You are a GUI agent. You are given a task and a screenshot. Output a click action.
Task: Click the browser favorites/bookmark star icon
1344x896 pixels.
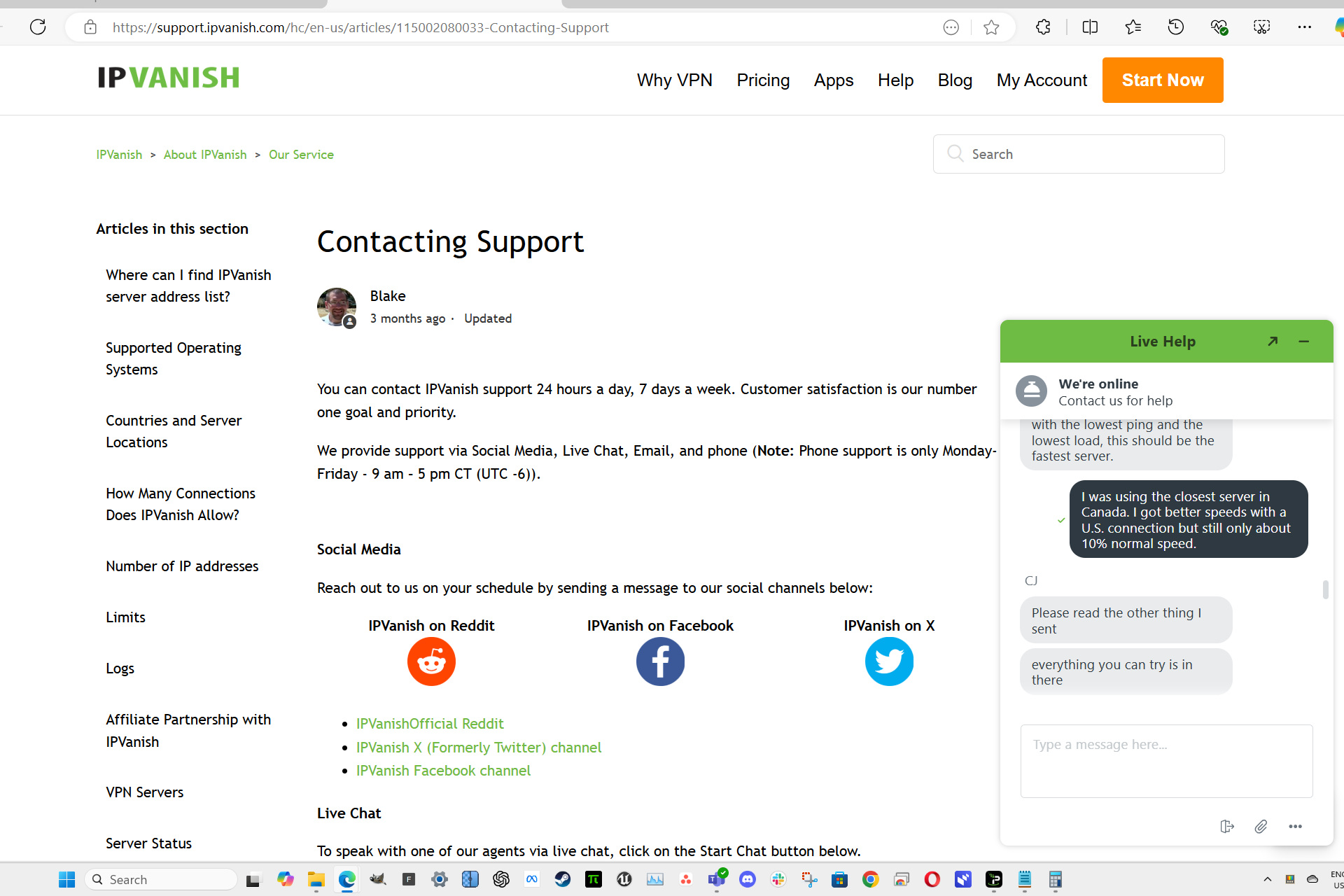pos(991,27)
